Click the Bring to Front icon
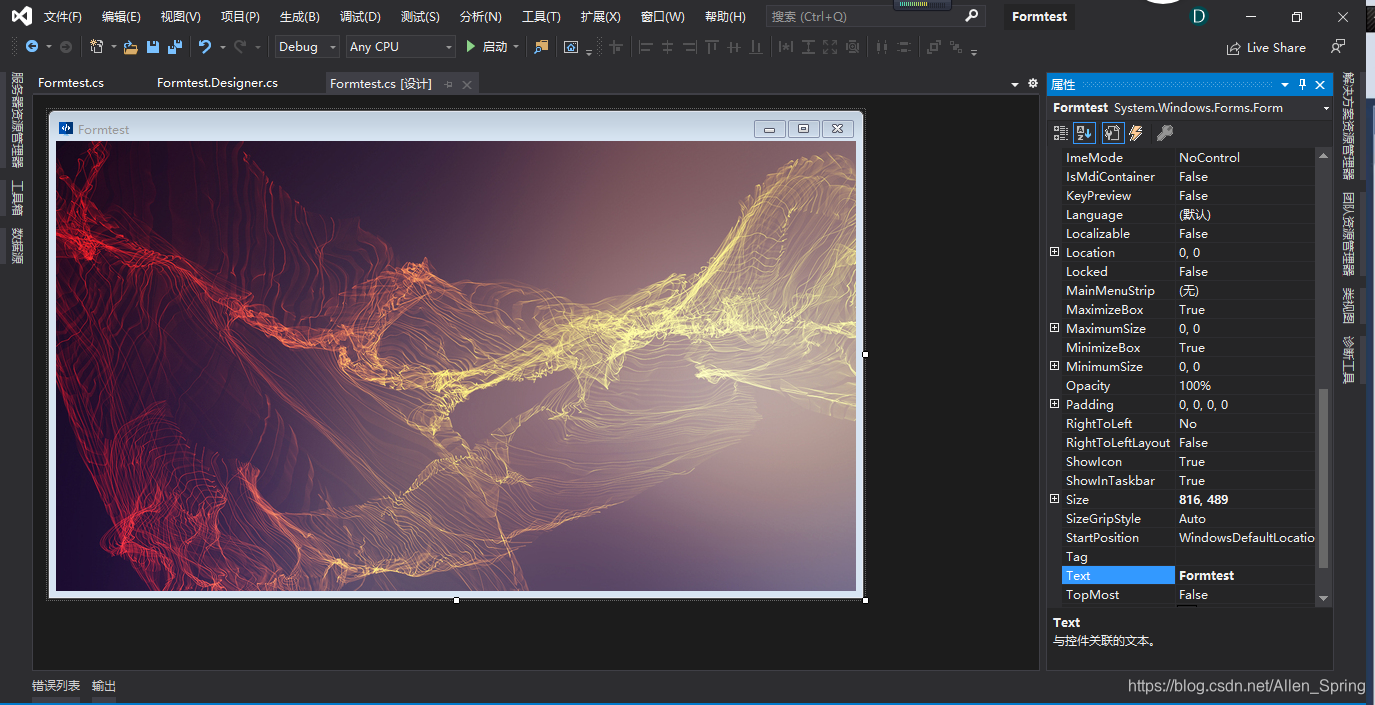 point(934,47)
